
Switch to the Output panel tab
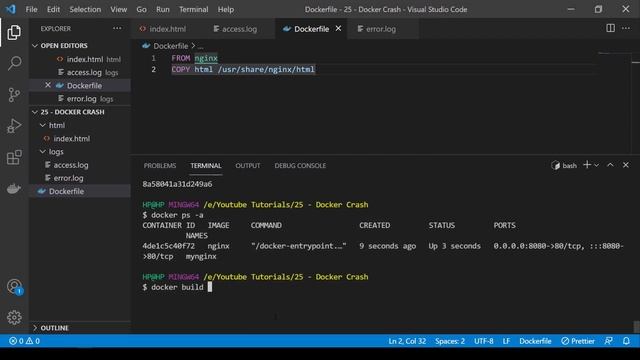(247, 165)
